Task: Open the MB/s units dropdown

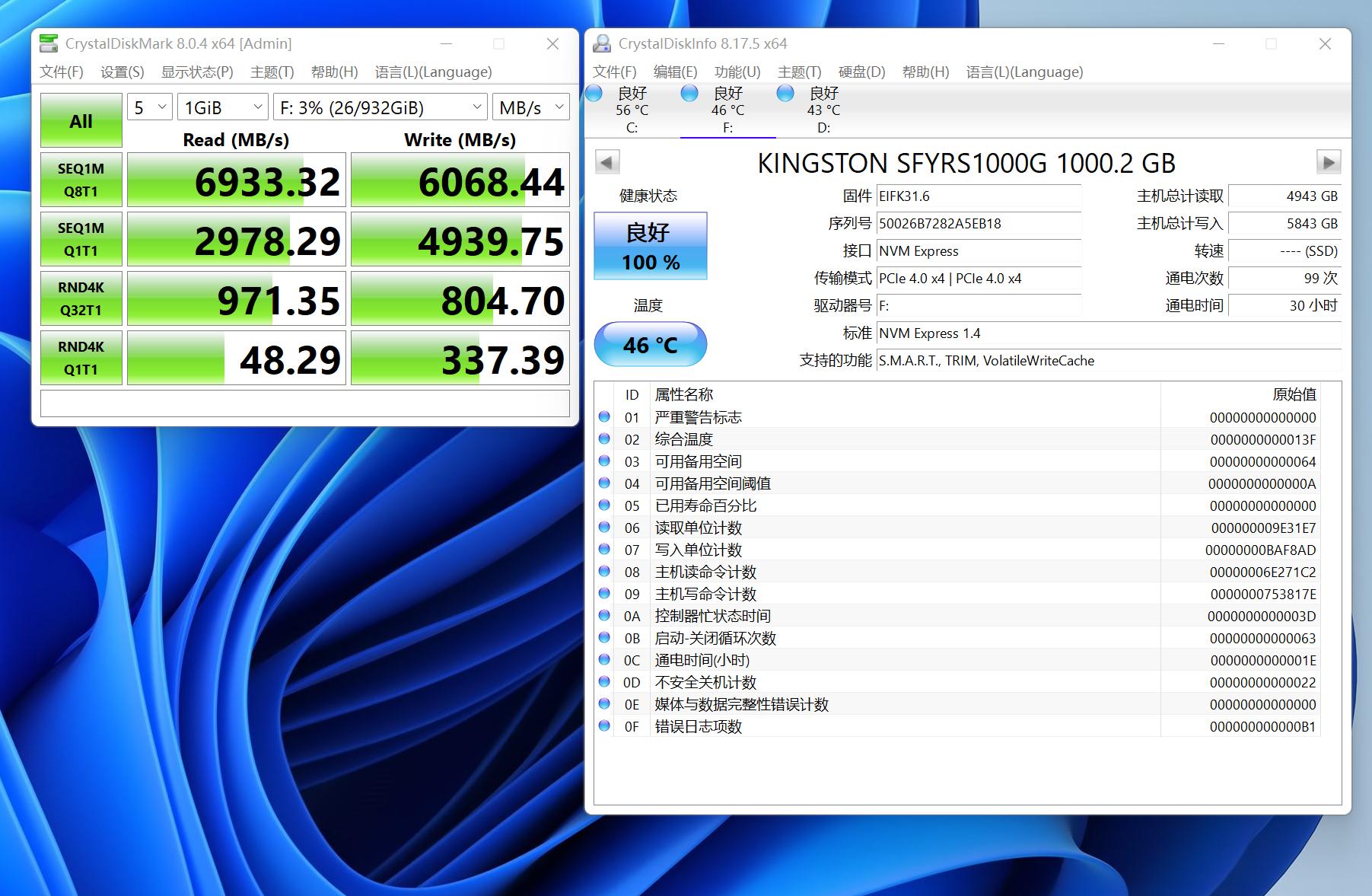Action: 530,107
